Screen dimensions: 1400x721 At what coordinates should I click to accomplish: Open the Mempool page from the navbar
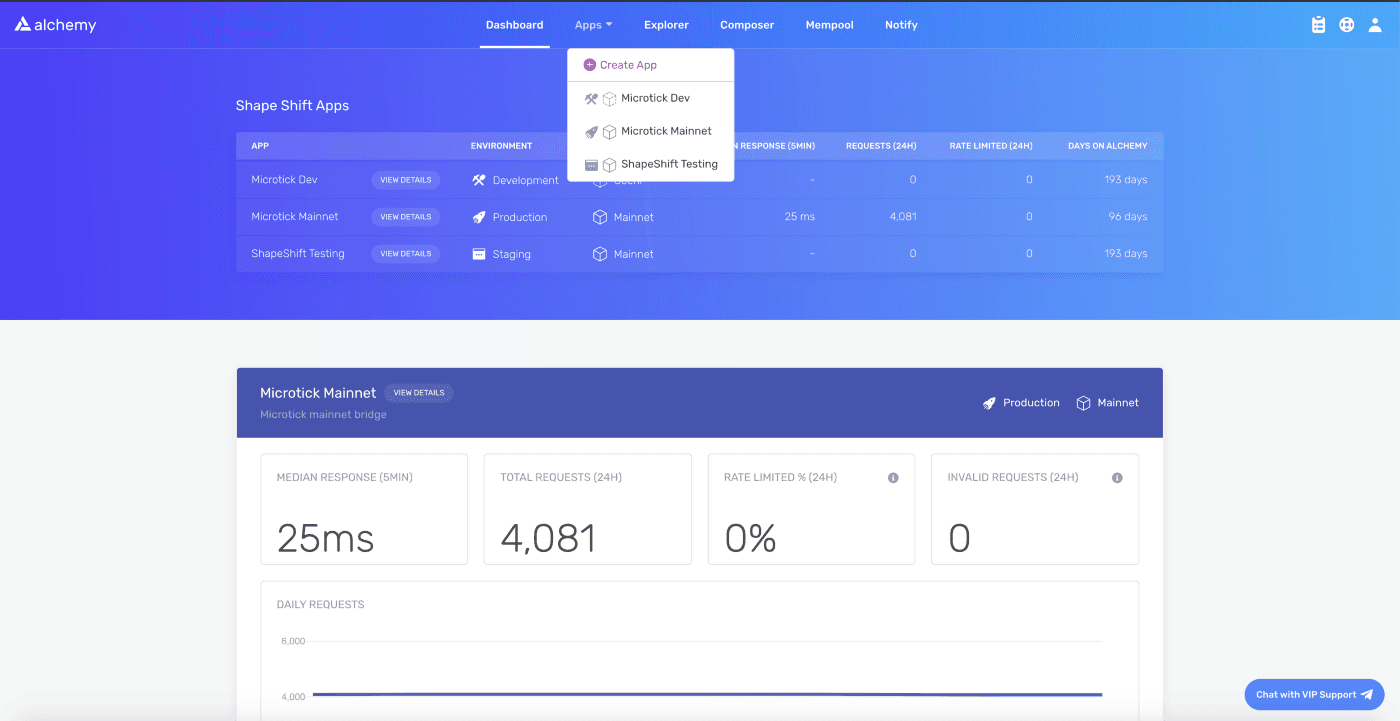coord(829,24)
